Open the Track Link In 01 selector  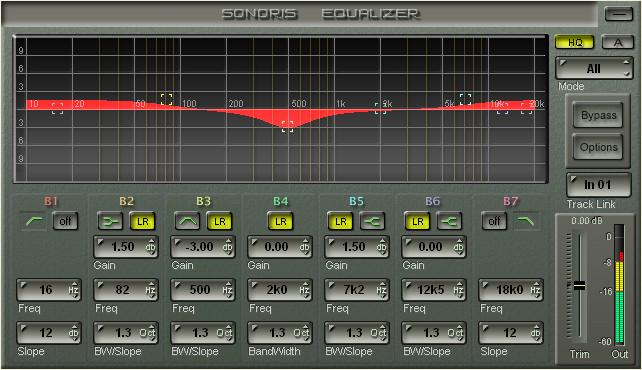[598, 185]
